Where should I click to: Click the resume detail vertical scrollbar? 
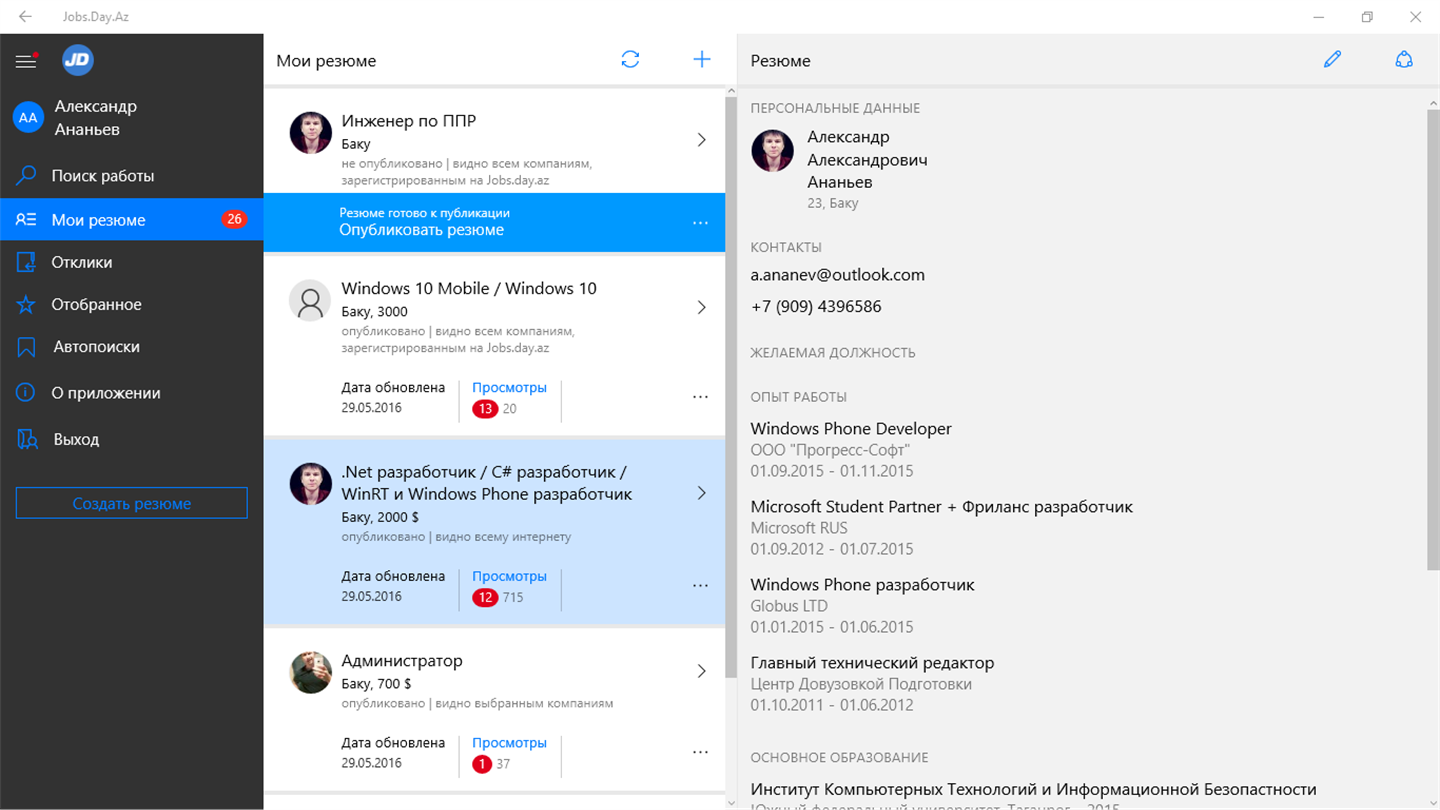[1433, 340]
